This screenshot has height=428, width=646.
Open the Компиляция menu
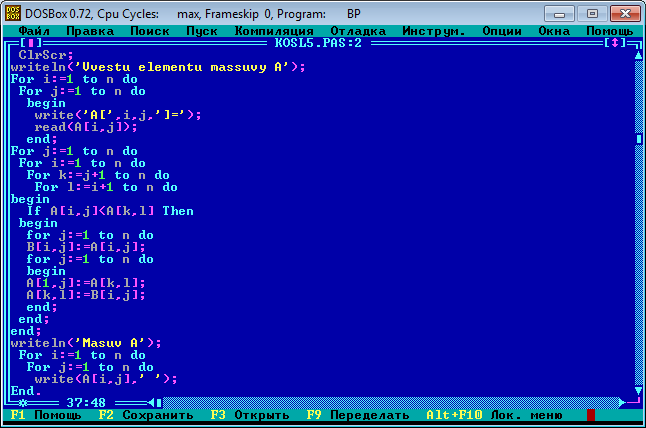tap(274, 31)
